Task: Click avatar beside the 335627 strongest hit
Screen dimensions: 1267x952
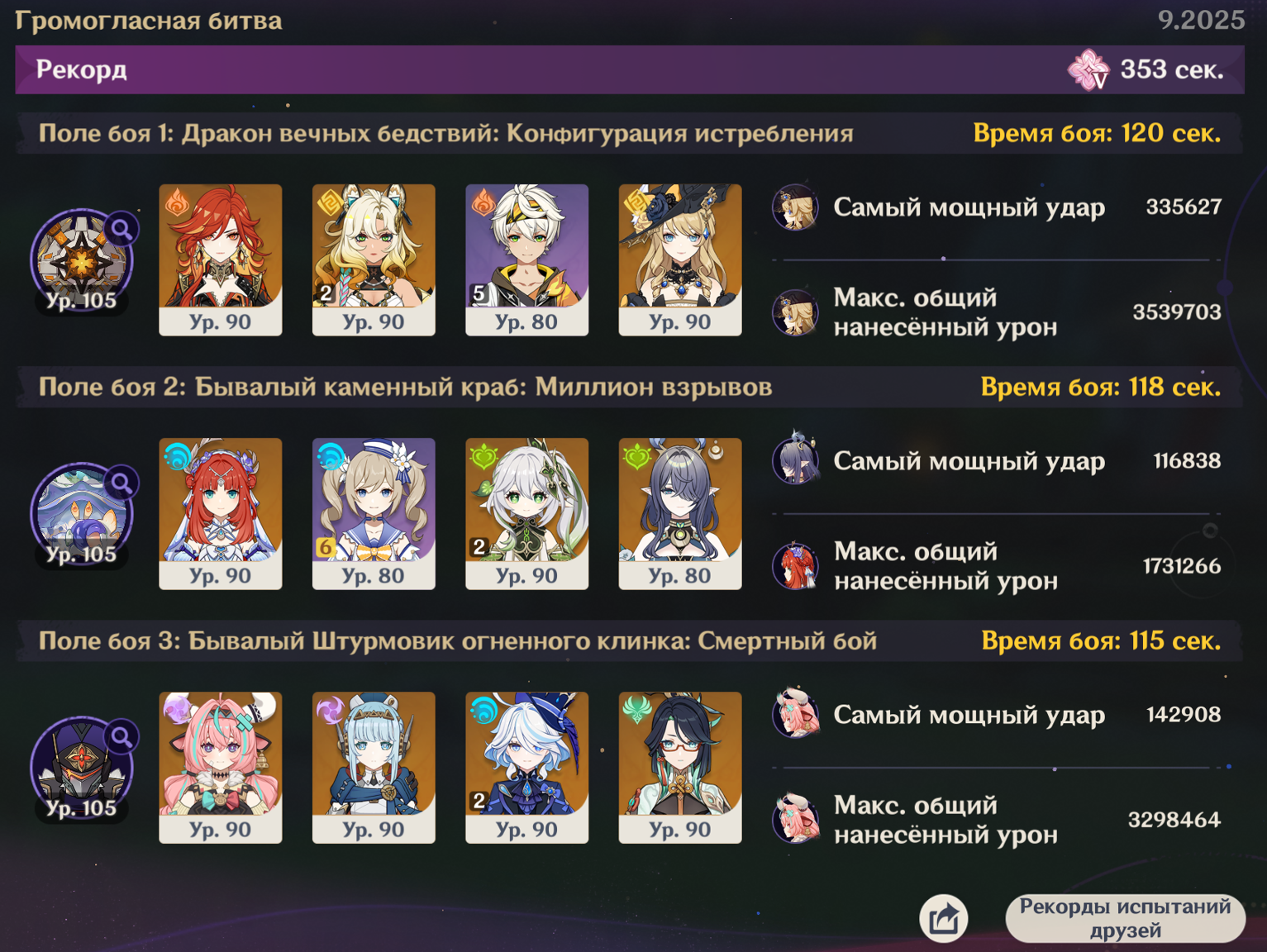Action: (x=795, y=207)
